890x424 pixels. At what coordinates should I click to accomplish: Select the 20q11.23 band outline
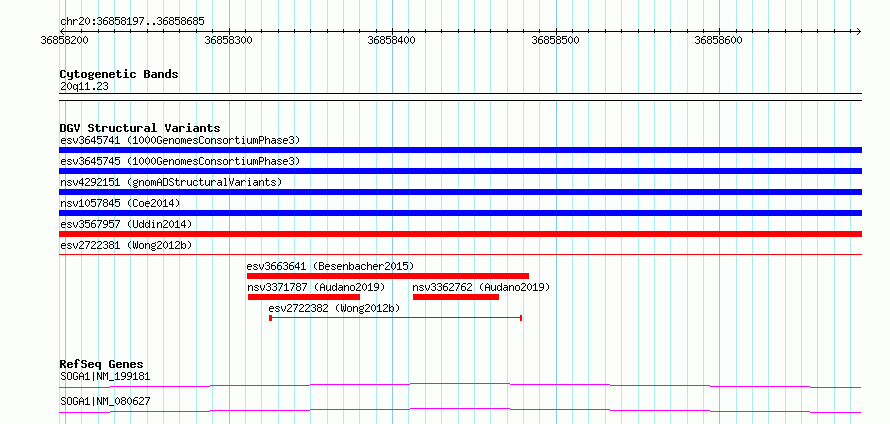460,97
